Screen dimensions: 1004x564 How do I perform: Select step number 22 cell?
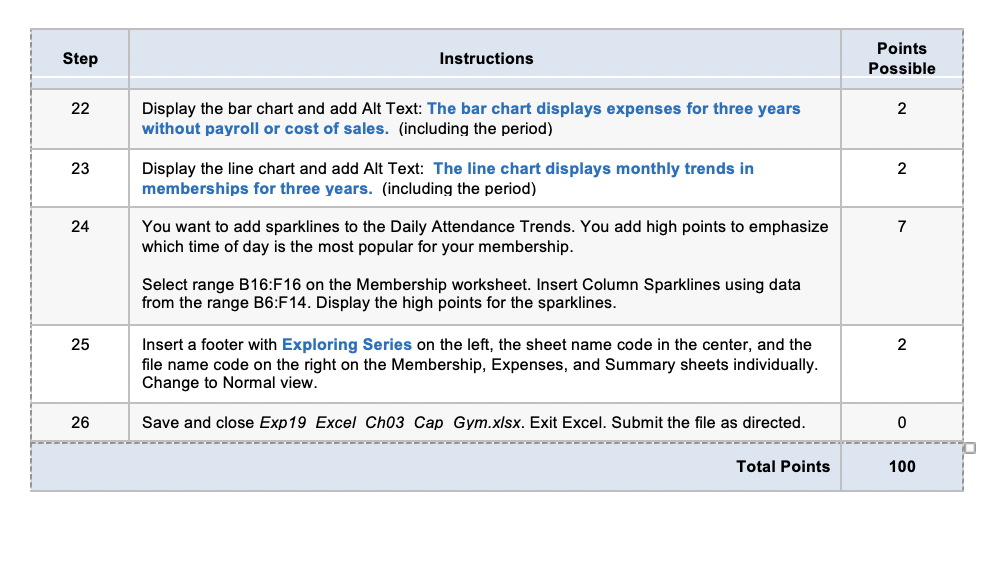tap(80, 119)
